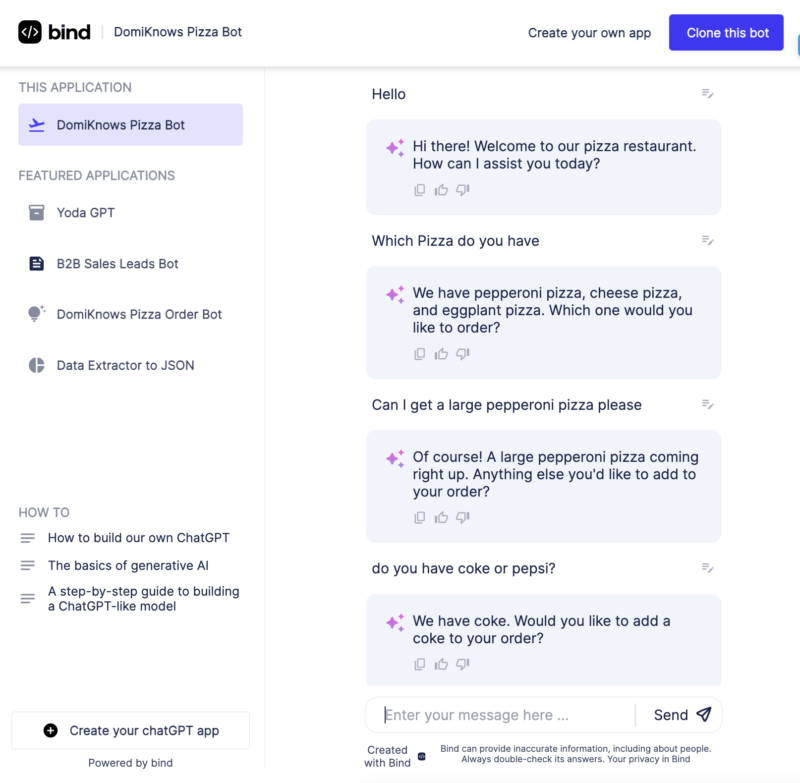Edit the 'do you have coke or pepsi?' message
The height and width of the screenshot is (783, 800).
(707, 567)
